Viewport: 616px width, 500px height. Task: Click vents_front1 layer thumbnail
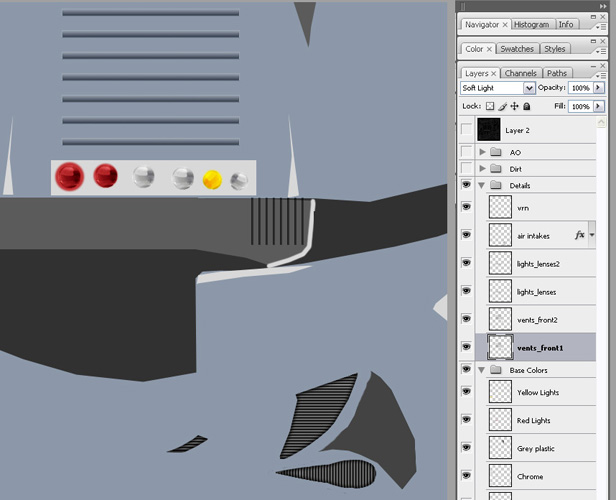pos(500,347)
